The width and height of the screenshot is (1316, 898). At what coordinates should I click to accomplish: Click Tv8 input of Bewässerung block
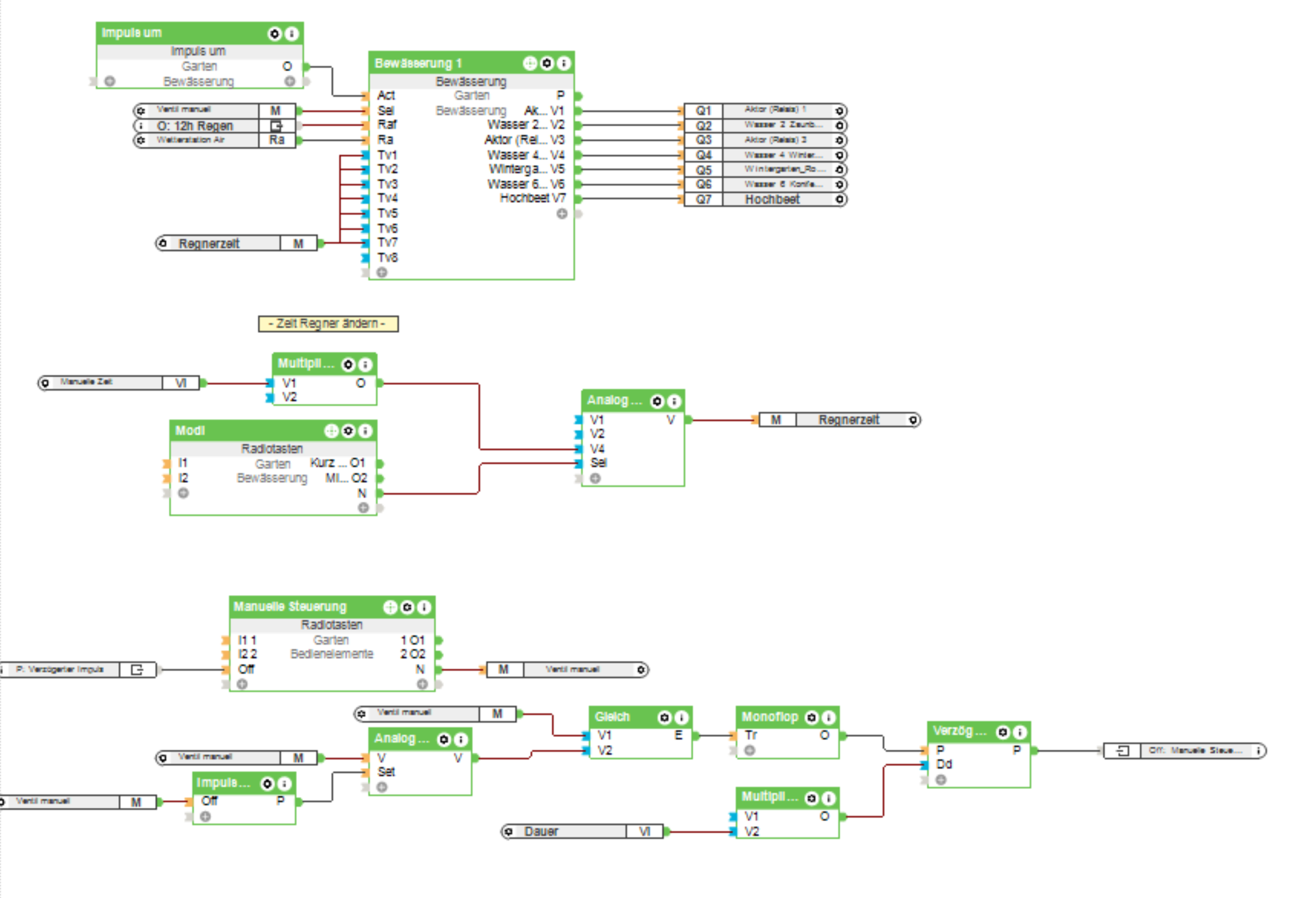pos(386,258)
